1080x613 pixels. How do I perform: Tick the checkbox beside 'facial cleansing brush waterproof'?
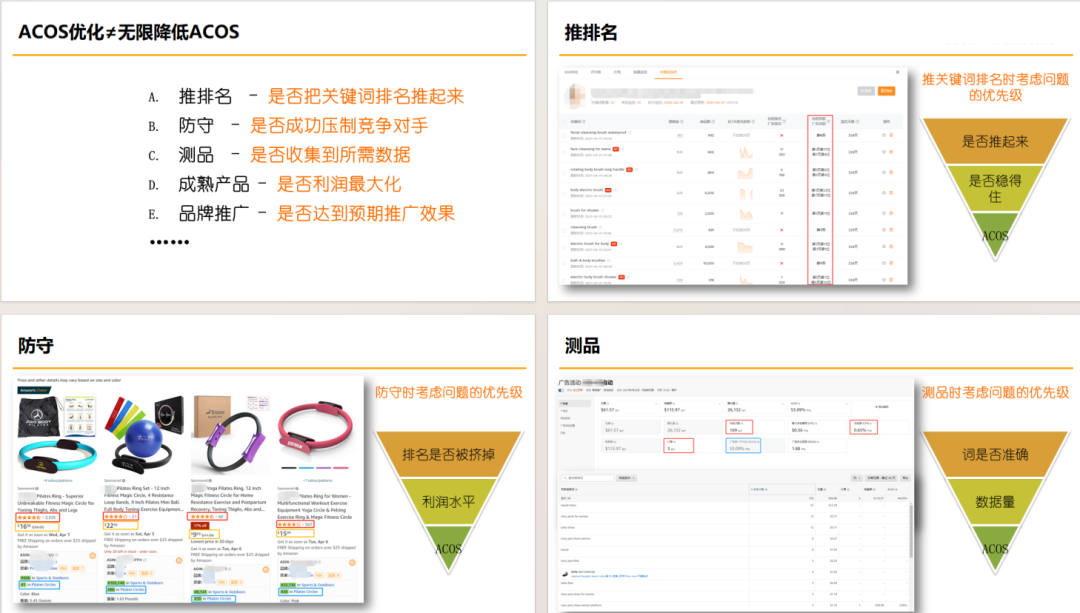(565, 135)
